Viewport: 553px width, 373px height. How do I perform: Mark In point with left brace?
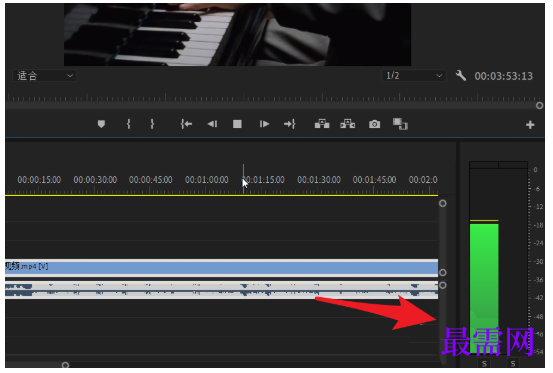pos(128,124)
